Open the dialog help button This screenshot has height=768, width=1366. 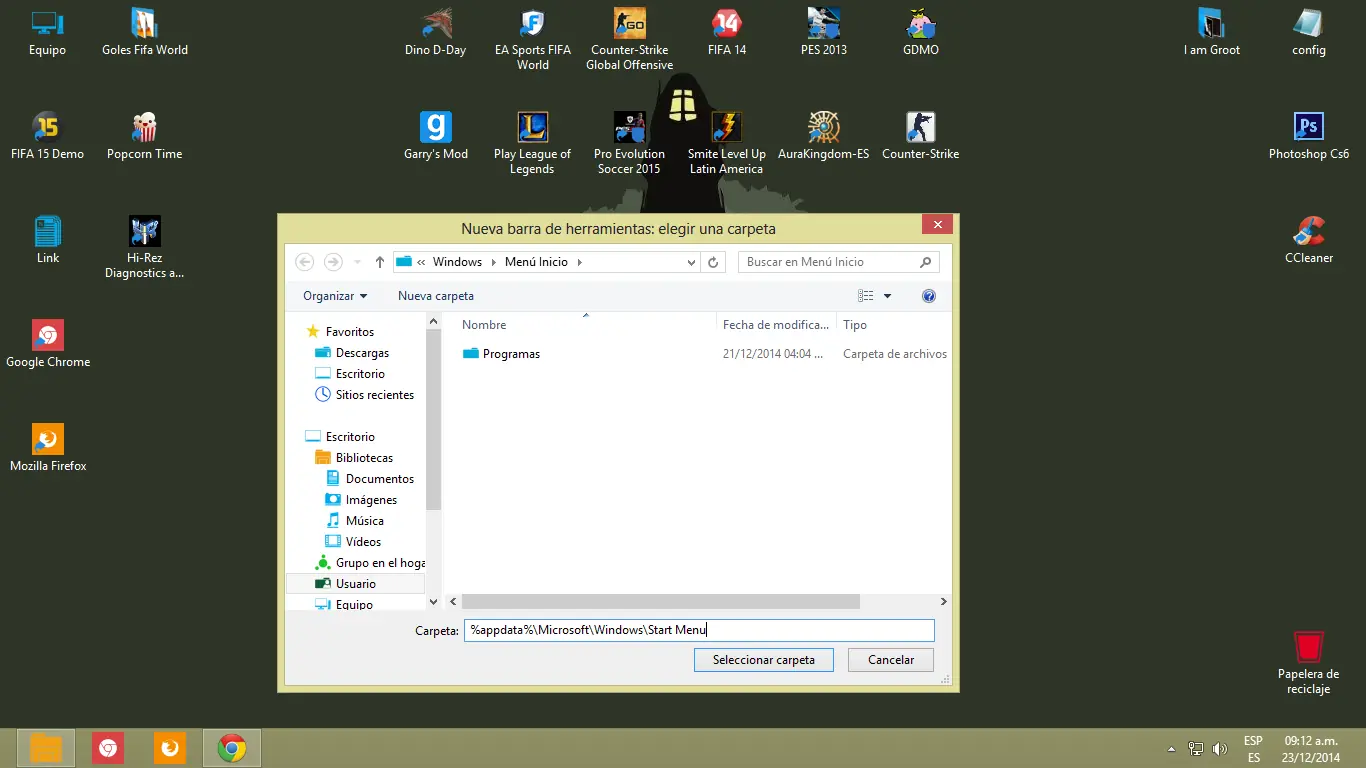tap(929, 296)
